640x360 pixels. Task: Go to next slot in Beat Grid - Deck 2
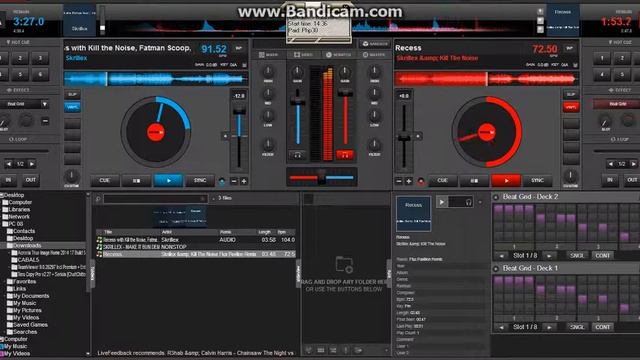coord(549,256)
